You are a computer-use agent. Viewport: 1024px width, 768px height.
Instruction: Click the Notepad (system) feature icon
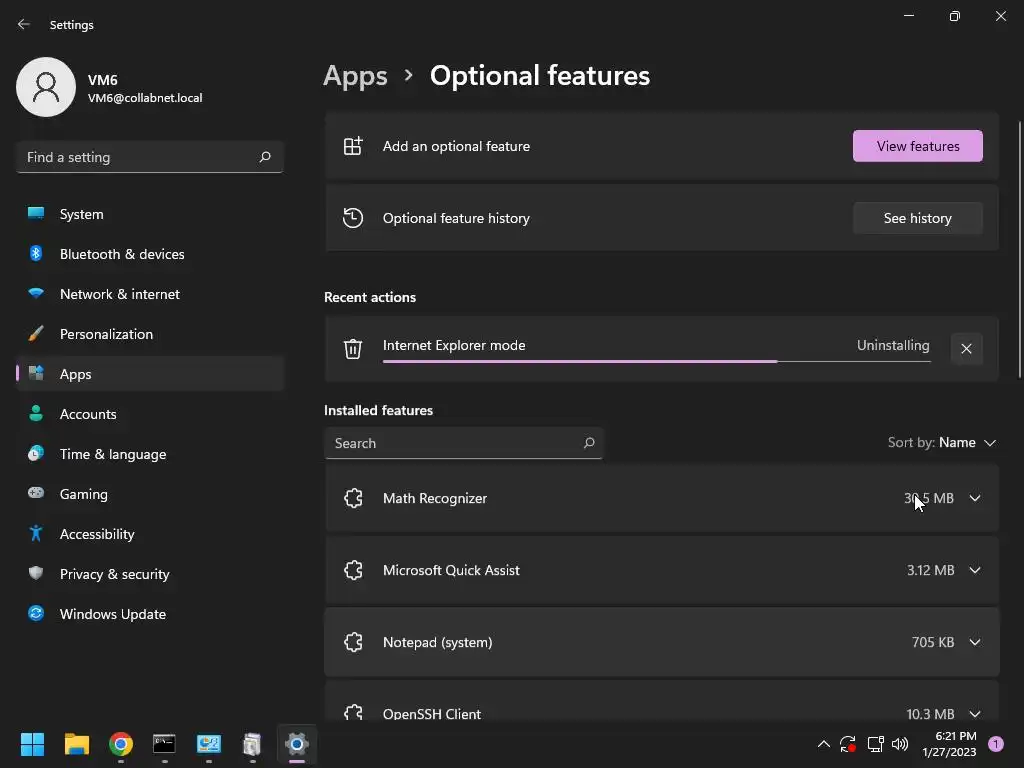353,642
